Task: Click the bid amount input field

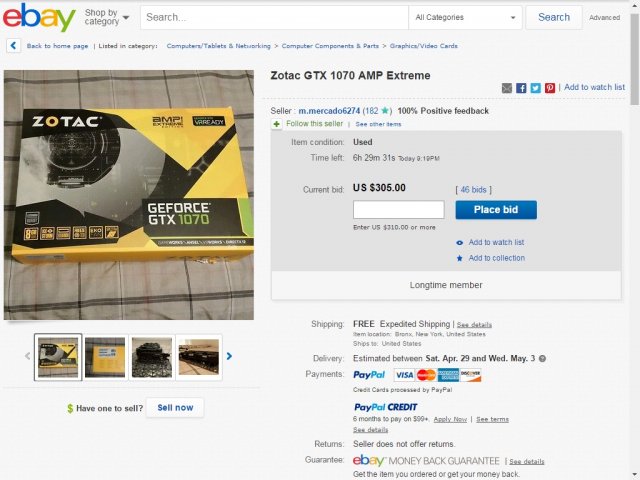Action: click(398, 210)
